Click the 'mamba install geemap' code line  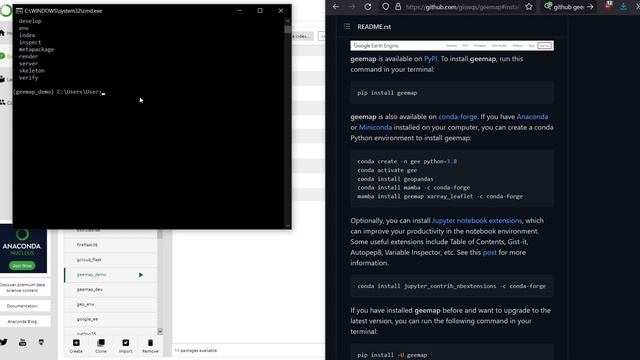pyautogui.click(x=440, y=196)
